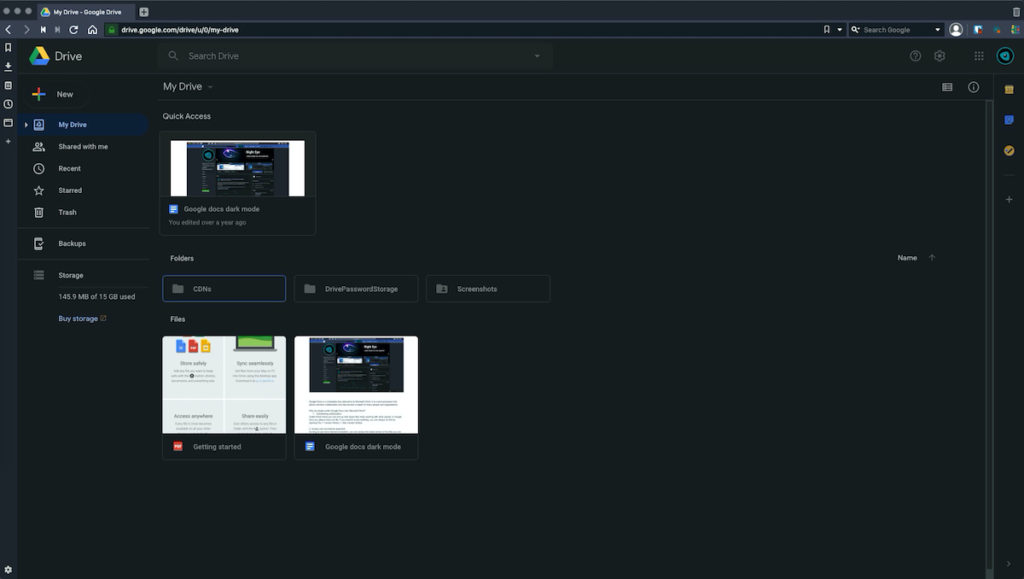Viewport: 1024px width, 579px height.
Task: Toggle the browser bookmark flag in address bar
Action: coord(826,29)
